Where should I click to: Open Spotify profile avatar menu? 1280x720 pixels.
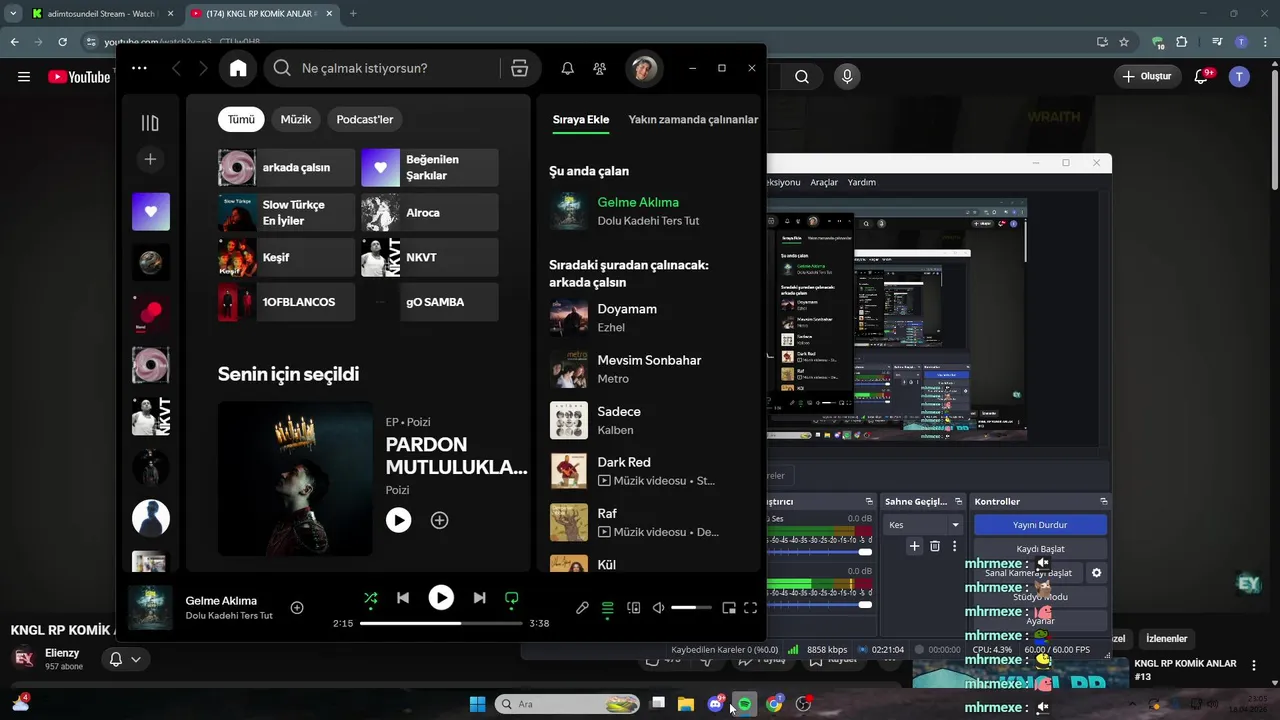tap(643, 68)
